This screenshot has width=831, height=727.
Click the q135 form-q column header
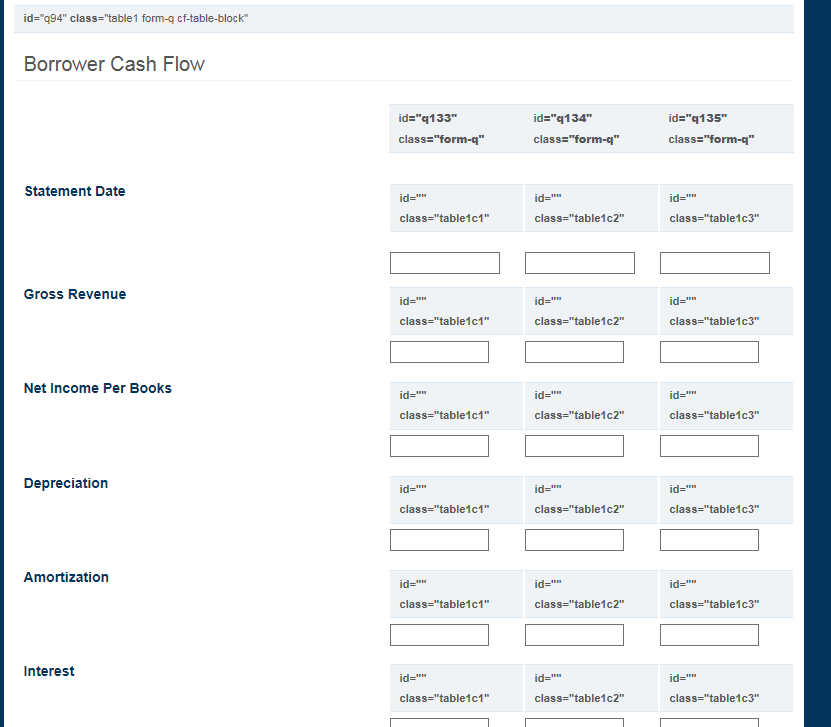coord(727,129)
